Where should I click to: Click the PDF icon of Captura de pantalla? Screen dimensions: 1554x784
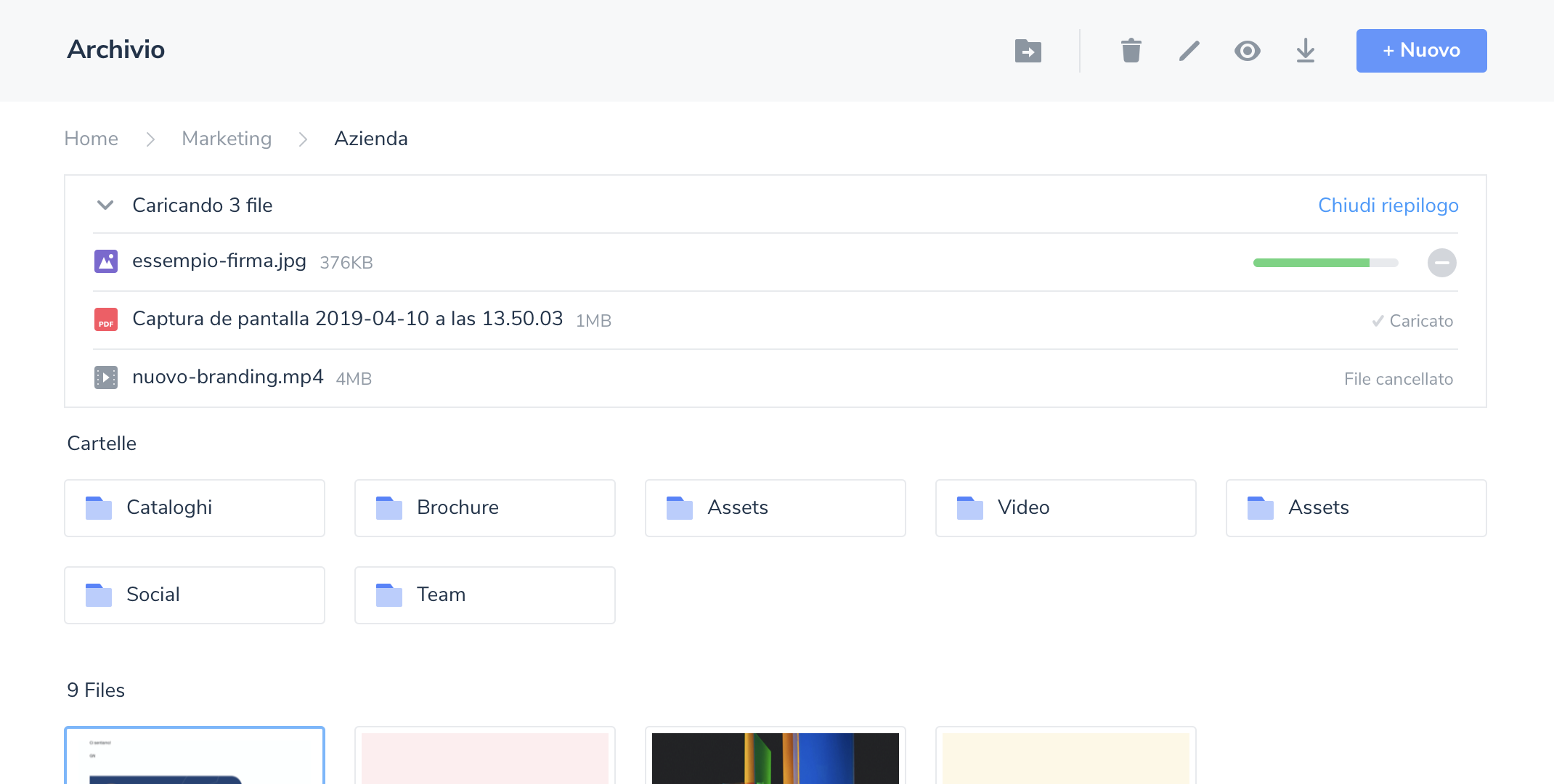tap(106, 319)
